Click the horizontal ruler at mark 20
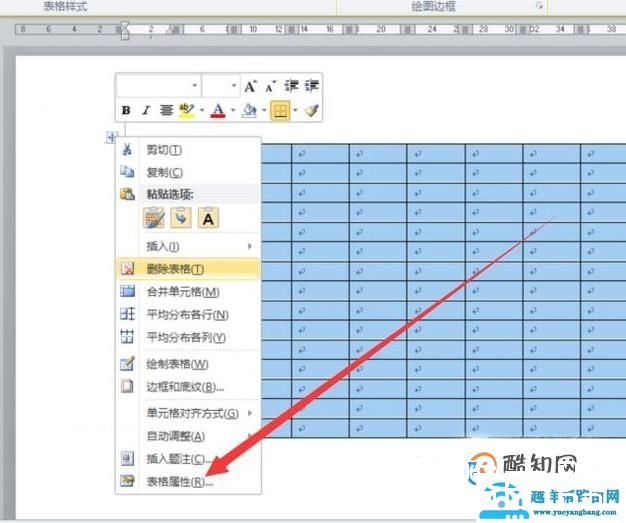 click(381, 29)
